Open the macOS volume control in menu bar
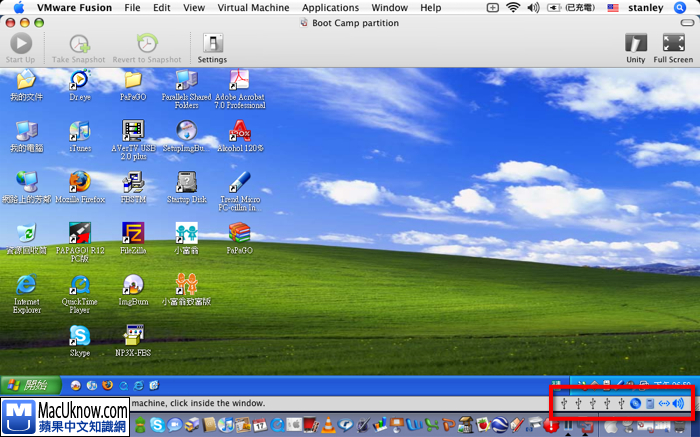700x437 pixels. (x=534, y=8)
